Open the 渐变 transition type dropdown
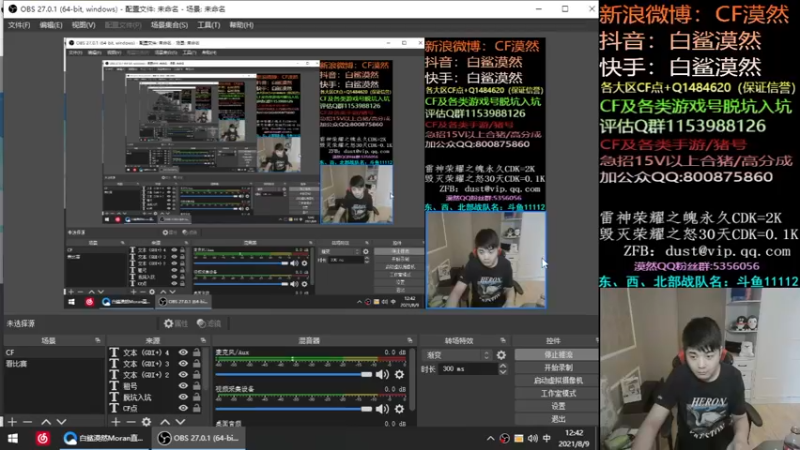 (x=458, y=355)
